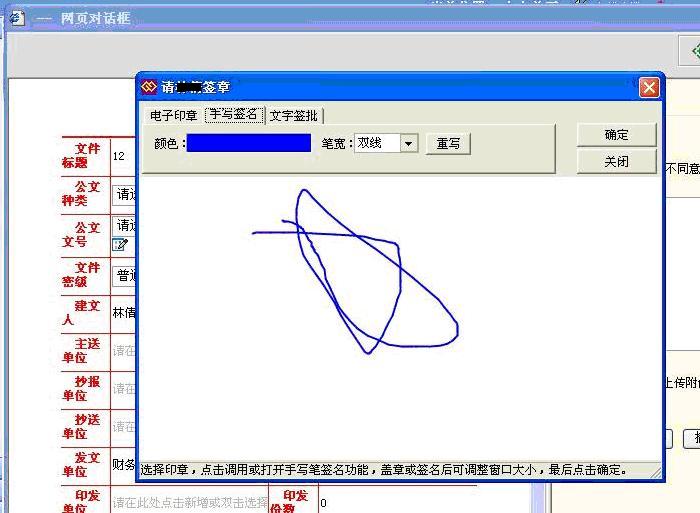Image resolution: width=700 pixels, height=513 pixels.
Task: Switch to the 电子印章 tab
Action: (x=173, y=116)
